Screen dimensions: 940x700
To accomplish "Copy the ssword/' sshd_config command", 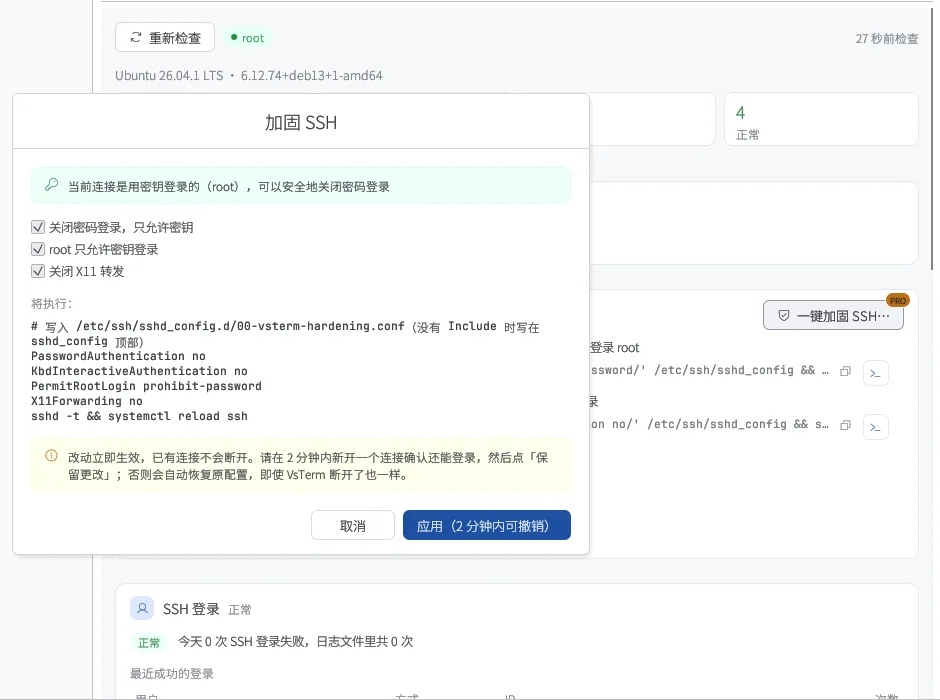I will (x=845, y=371).
